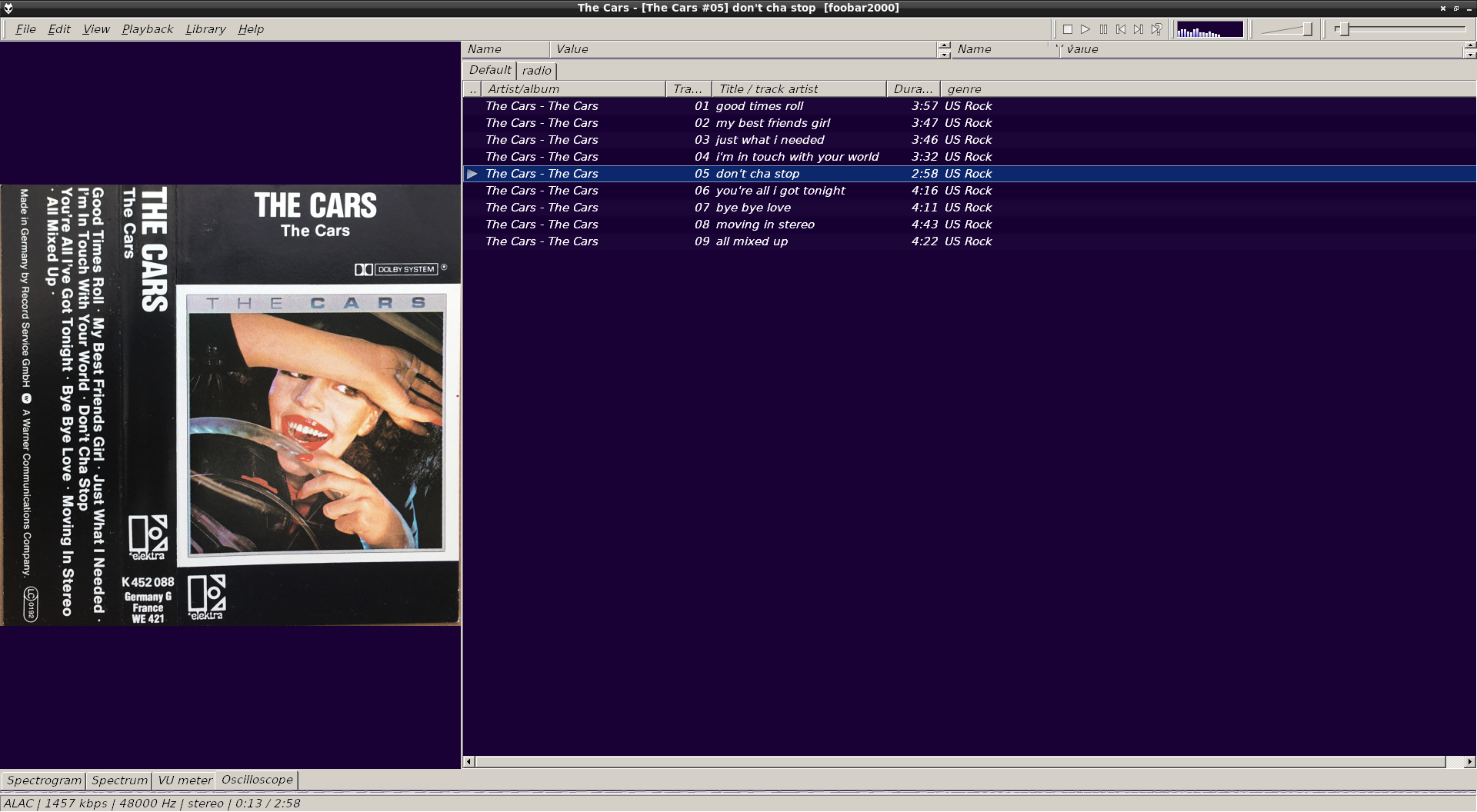Click right properties panel scroll up arrow

[1470, 45]
